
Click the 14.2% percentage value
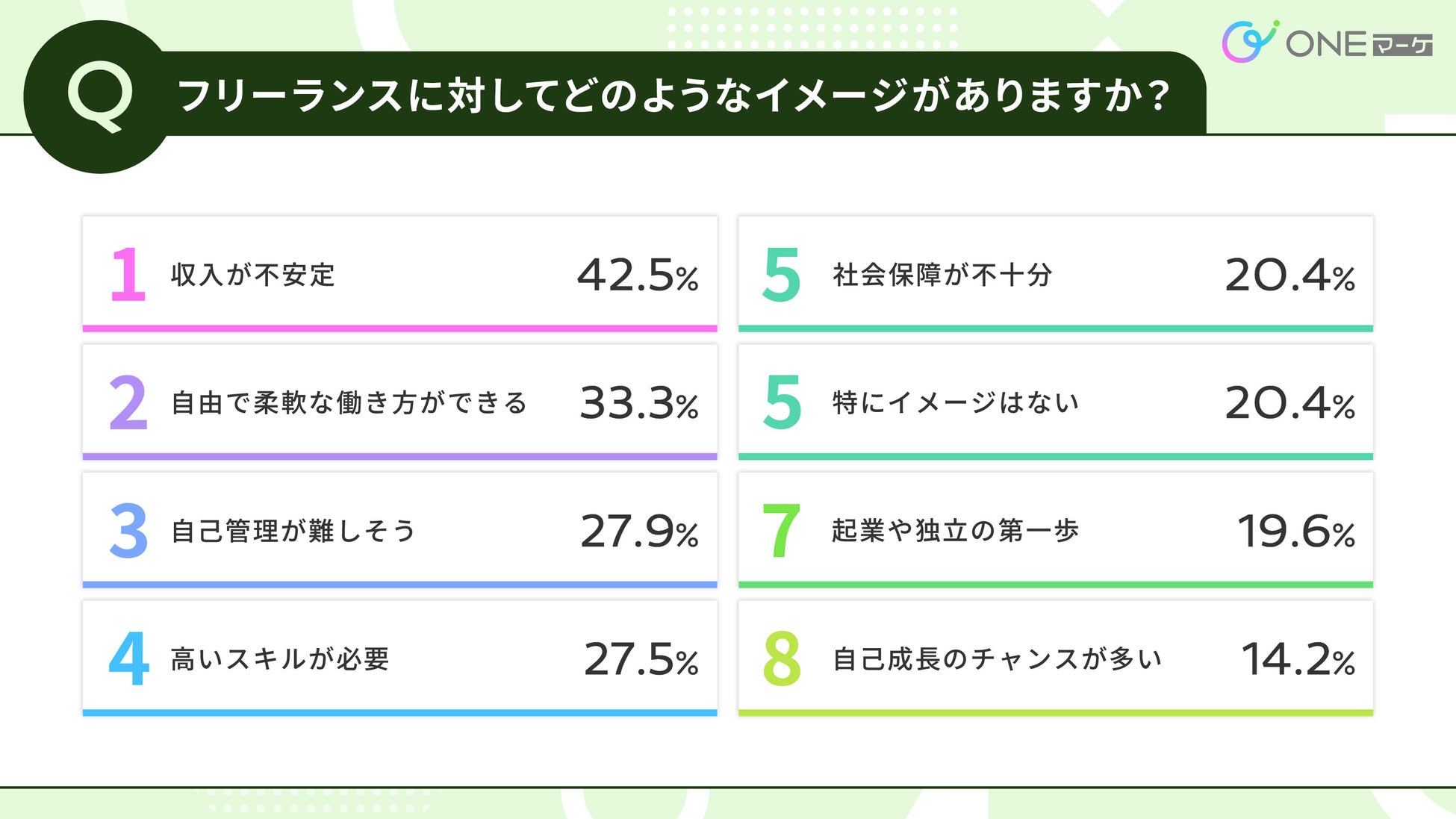pos(1298,658)
